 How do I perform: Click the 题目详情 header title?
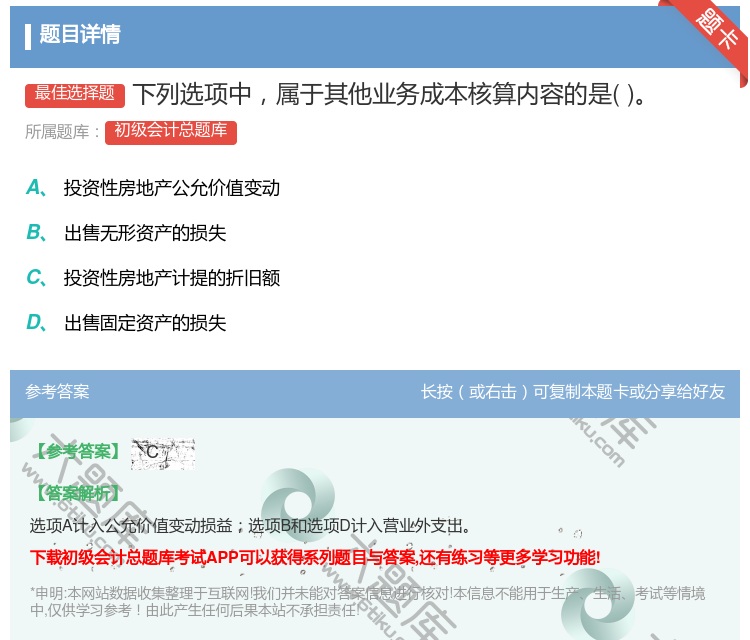80,35
